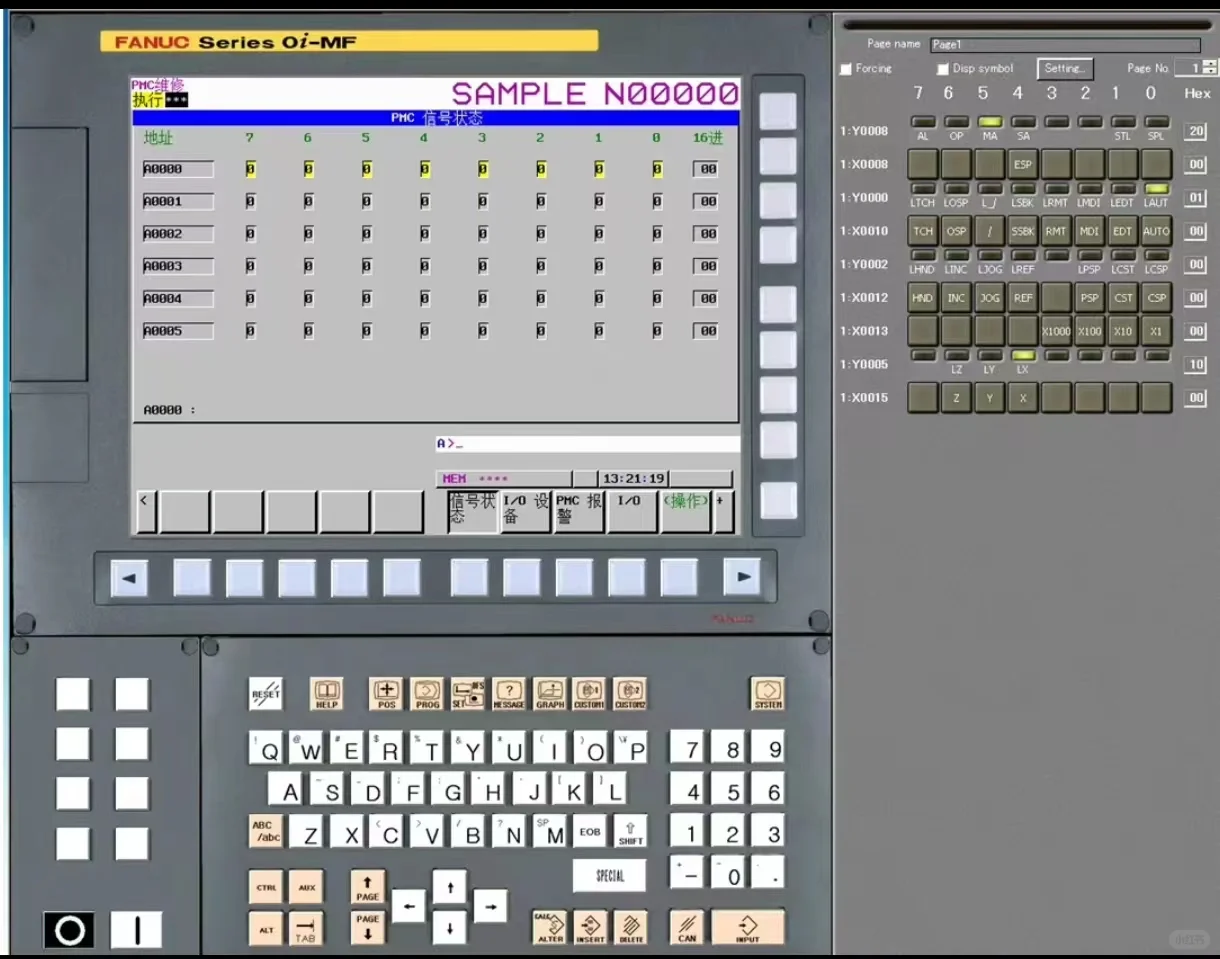Click the < previous soft key on screen

click(x=146, y=511)
